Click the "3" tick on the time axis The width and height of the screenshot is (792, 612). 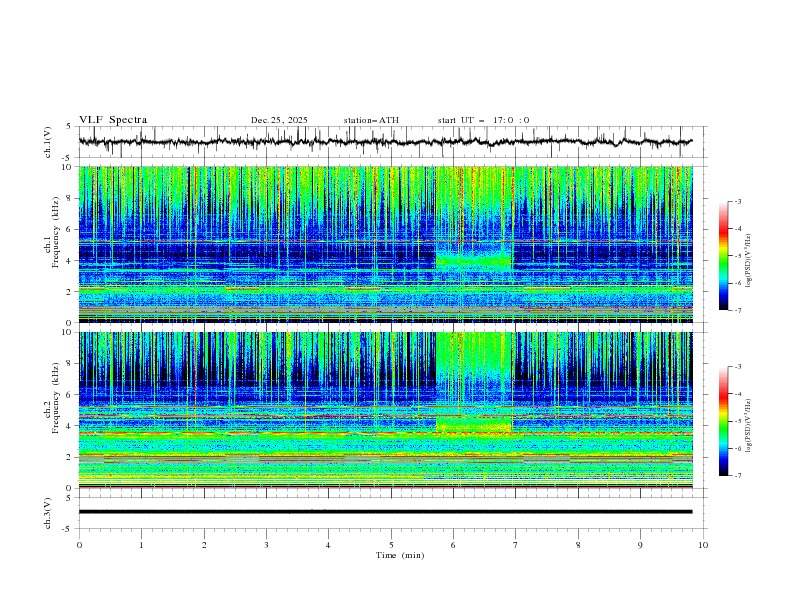[x=266, y=545]
